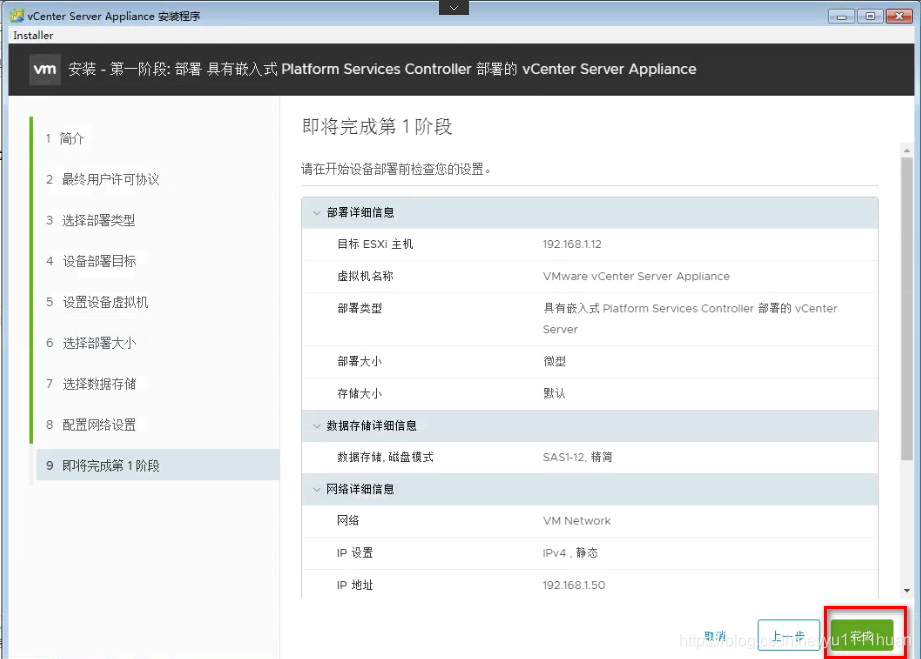The height and width of the screenshot is (659, 921).
Task: Click the 数据存储, 磁盘模式 label
Action: tap(385, 457)
